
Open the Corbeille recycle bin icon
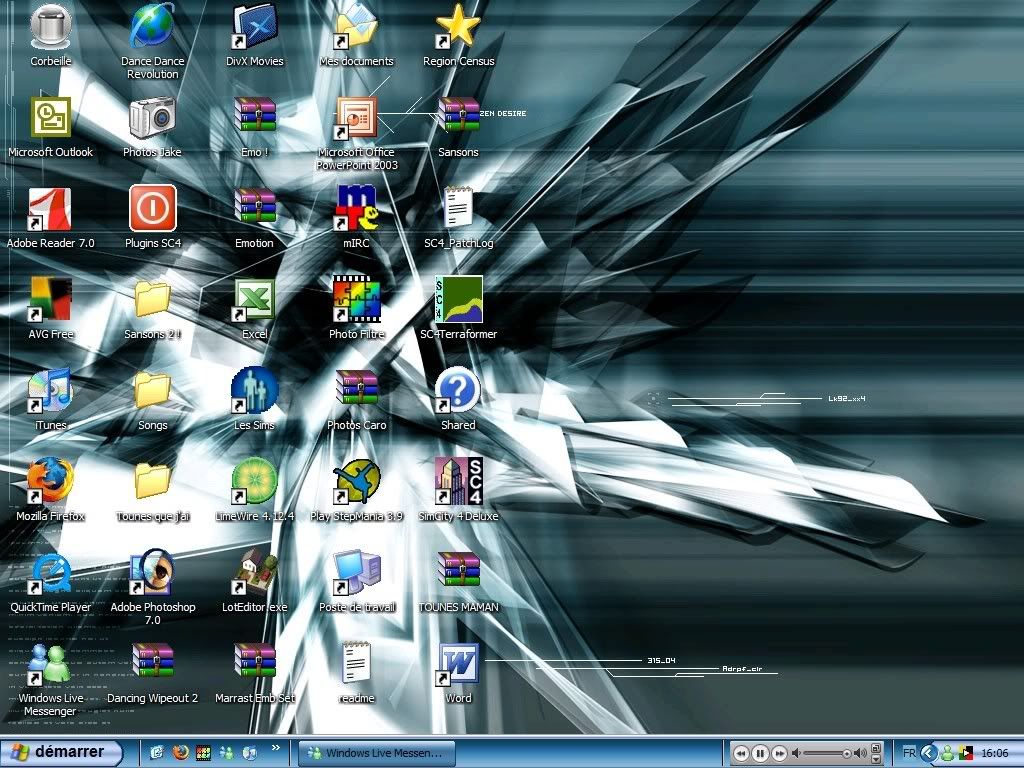pos(50,35)
